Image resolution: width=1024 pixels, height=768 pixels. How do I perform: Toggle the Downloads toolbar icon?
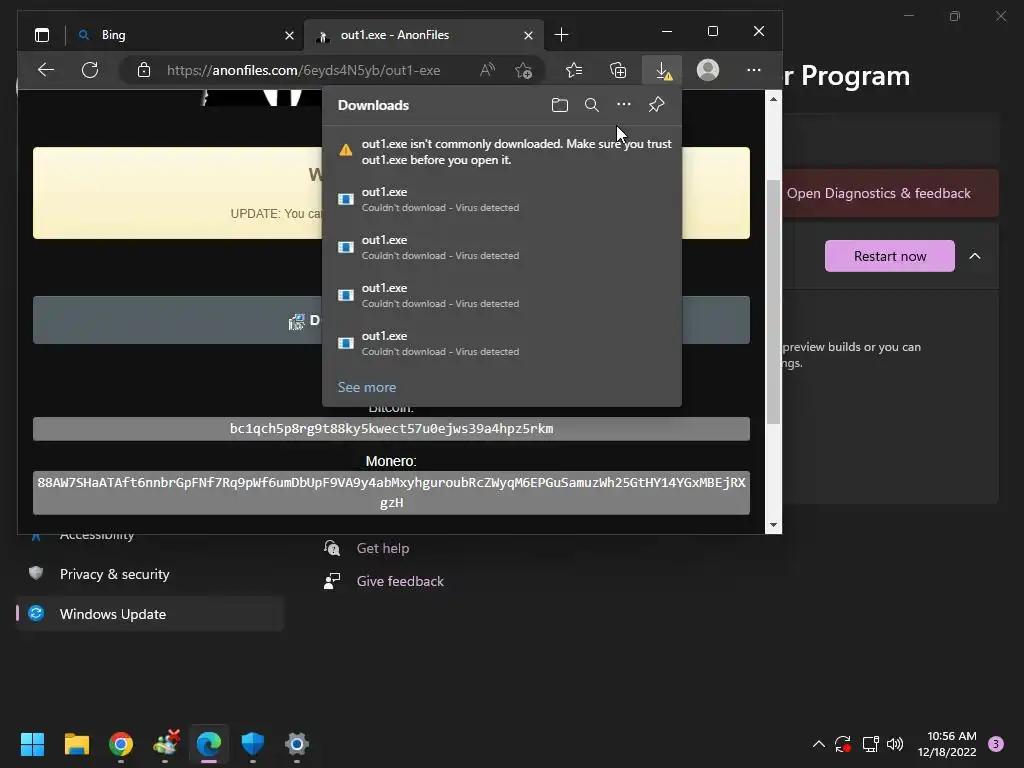(x=663, y=70)
